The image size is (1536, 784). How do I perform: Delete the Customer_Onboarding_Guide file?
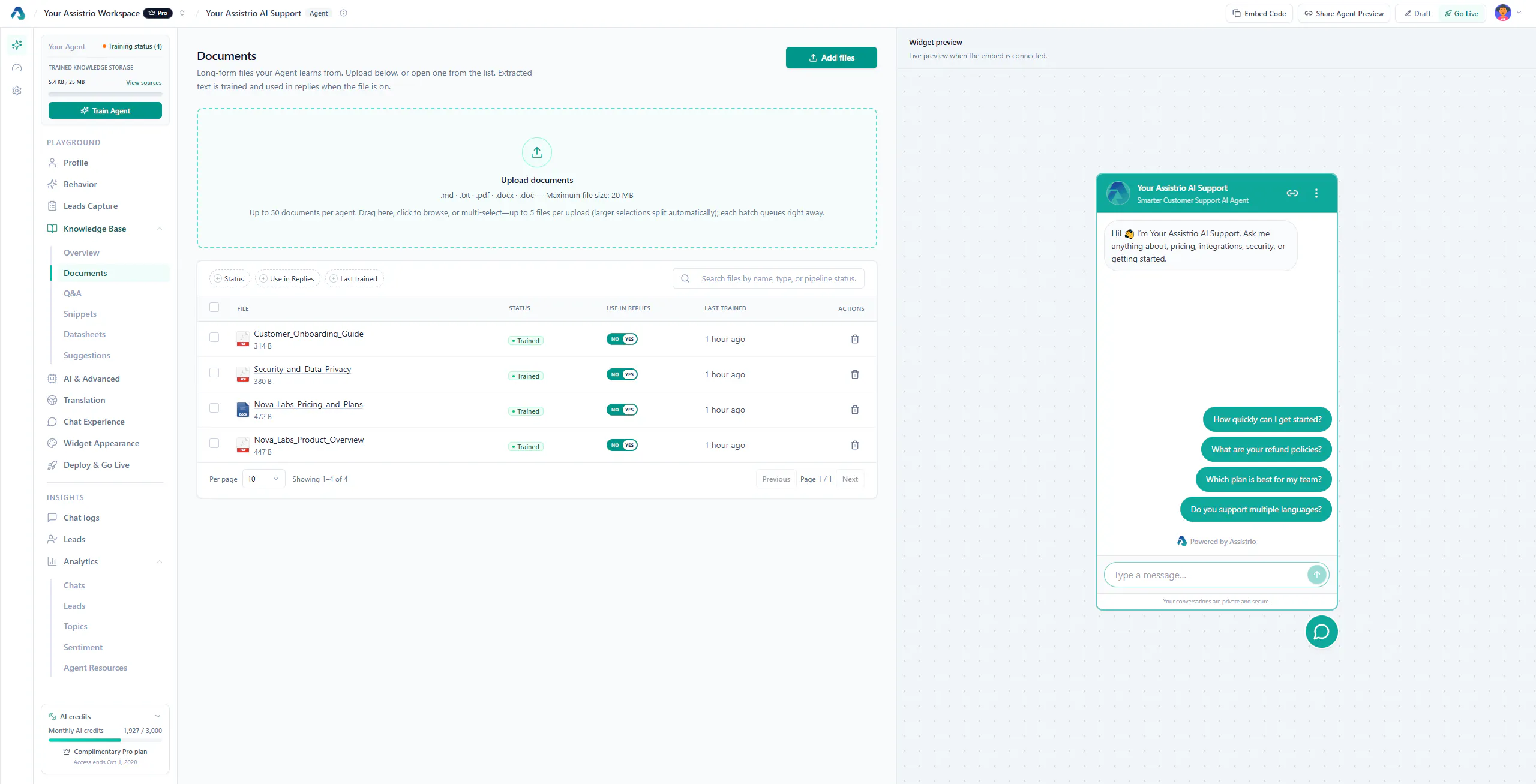(855, 339)
